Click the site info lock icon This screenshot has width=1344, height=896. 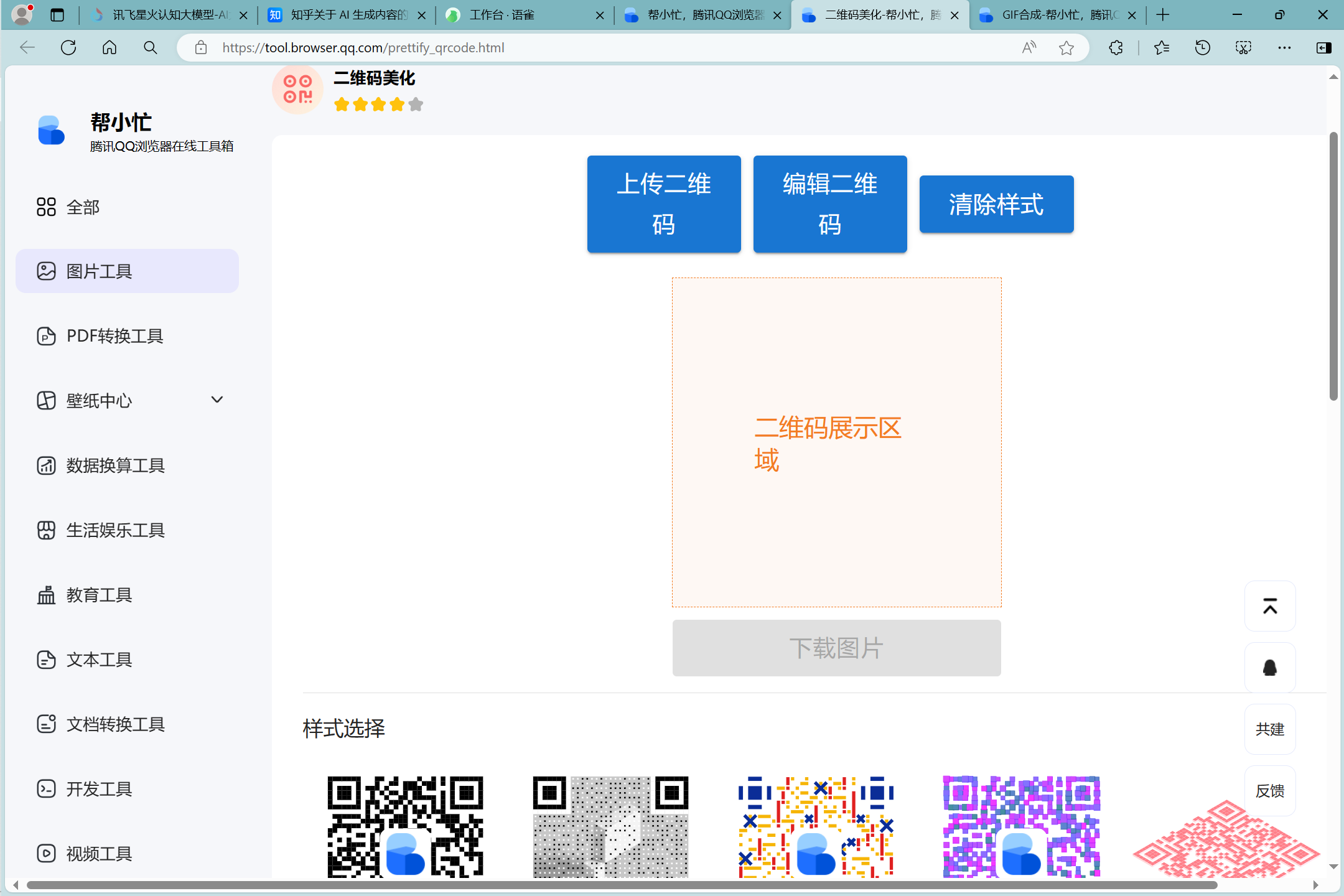pos(200,47)
